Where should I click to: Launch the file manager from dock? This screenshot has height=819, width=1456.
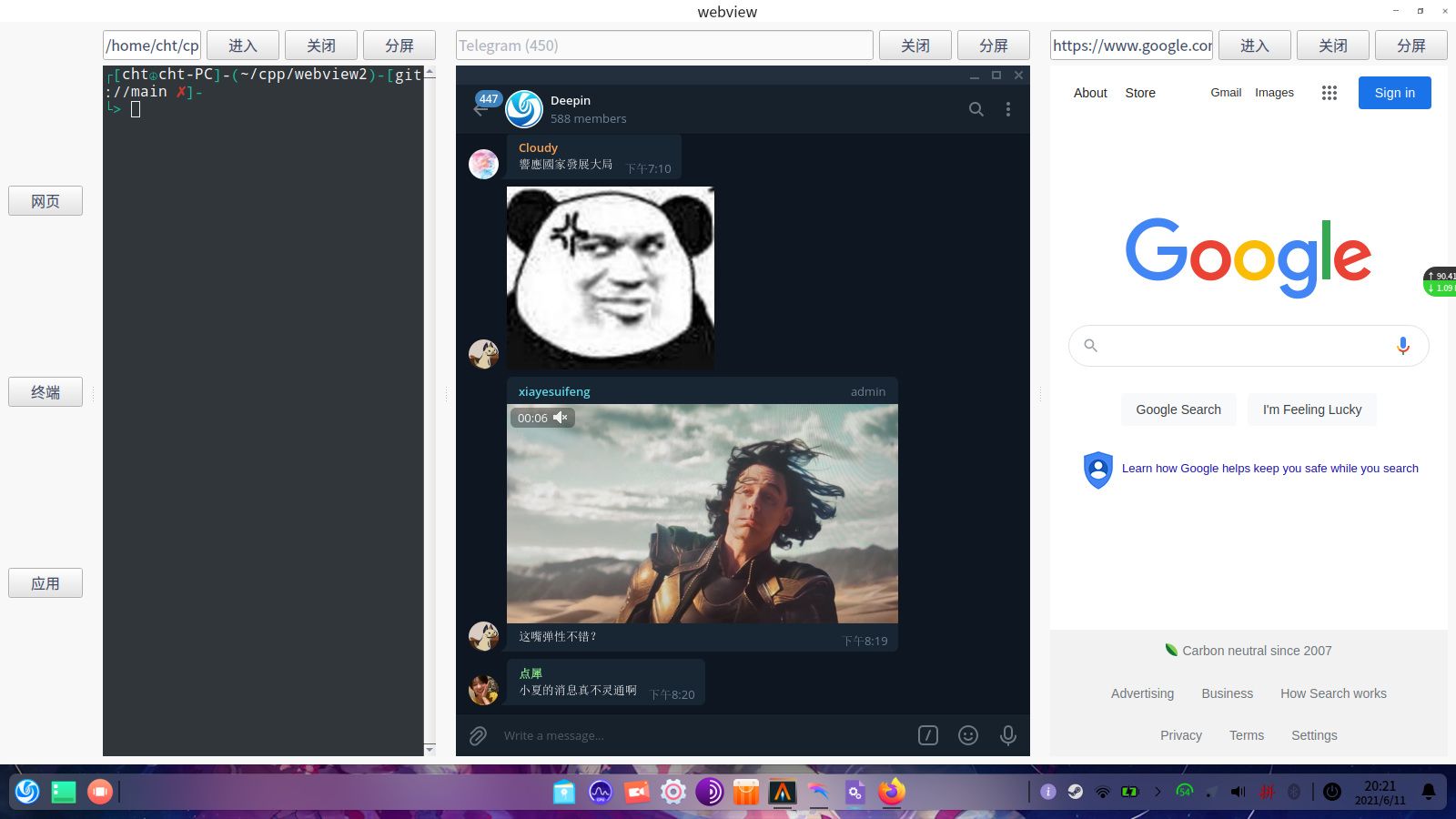[x=564, y=792]
